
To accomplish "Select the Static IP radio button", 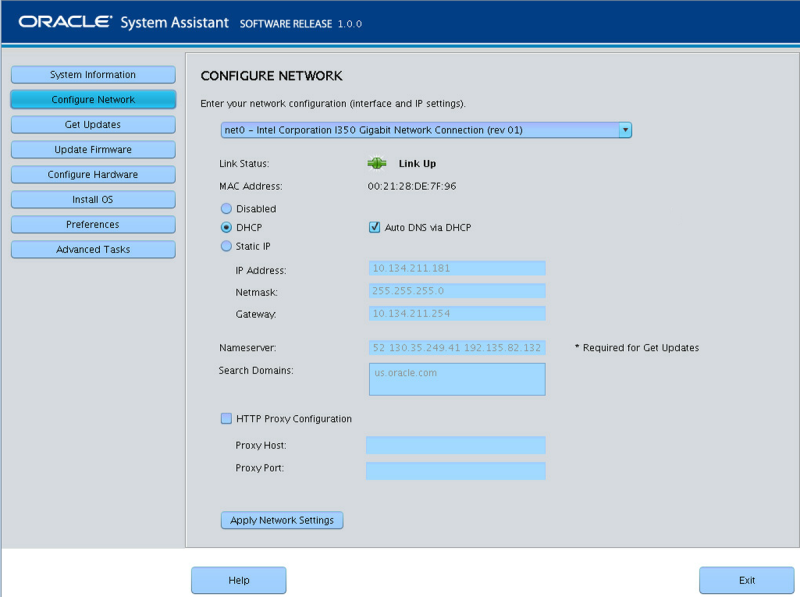I will [226, 246].
